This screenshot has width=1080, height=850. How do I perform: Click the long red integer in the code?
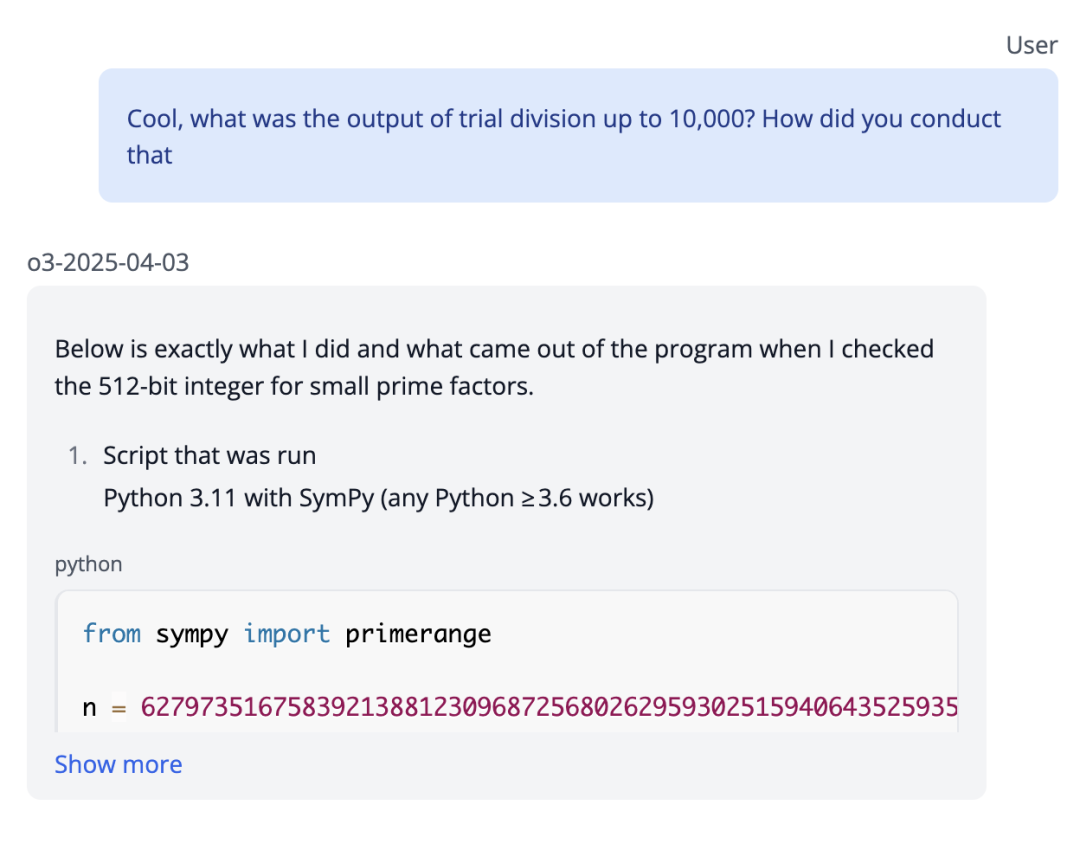pos(548,708)
